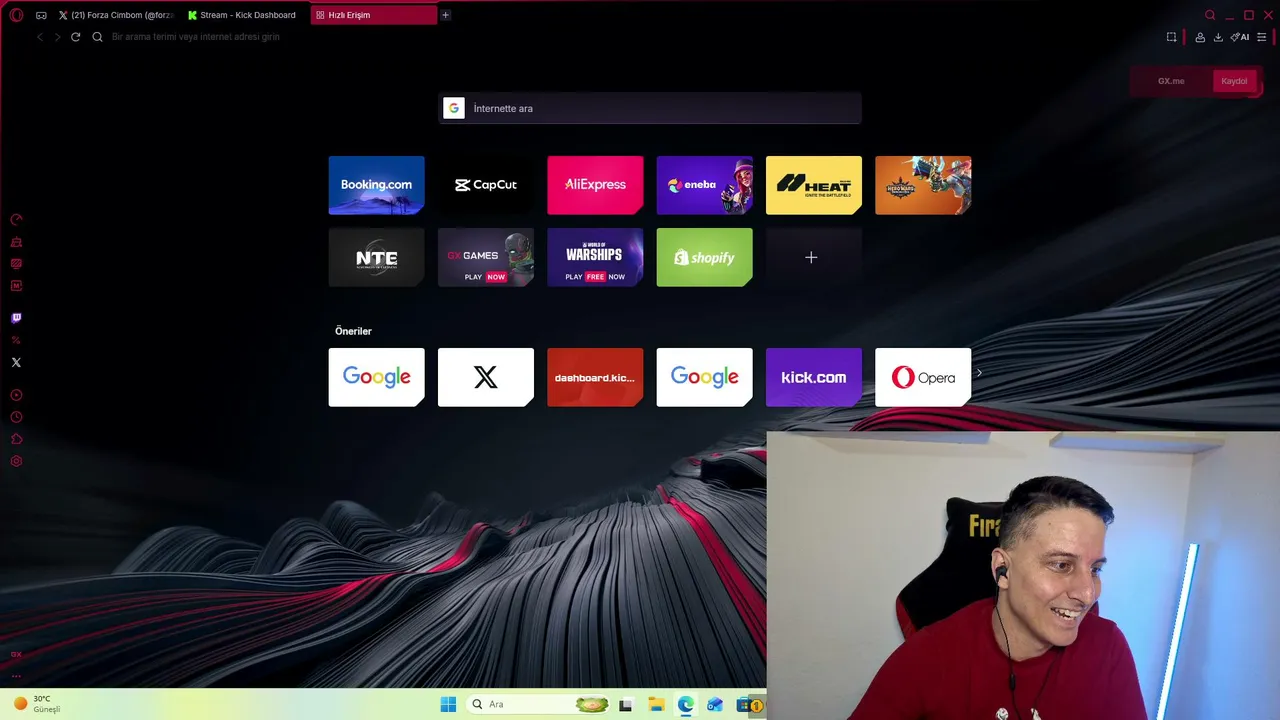Open the Windows Start button
The image size is (1280, 720).
coord(448,704)
